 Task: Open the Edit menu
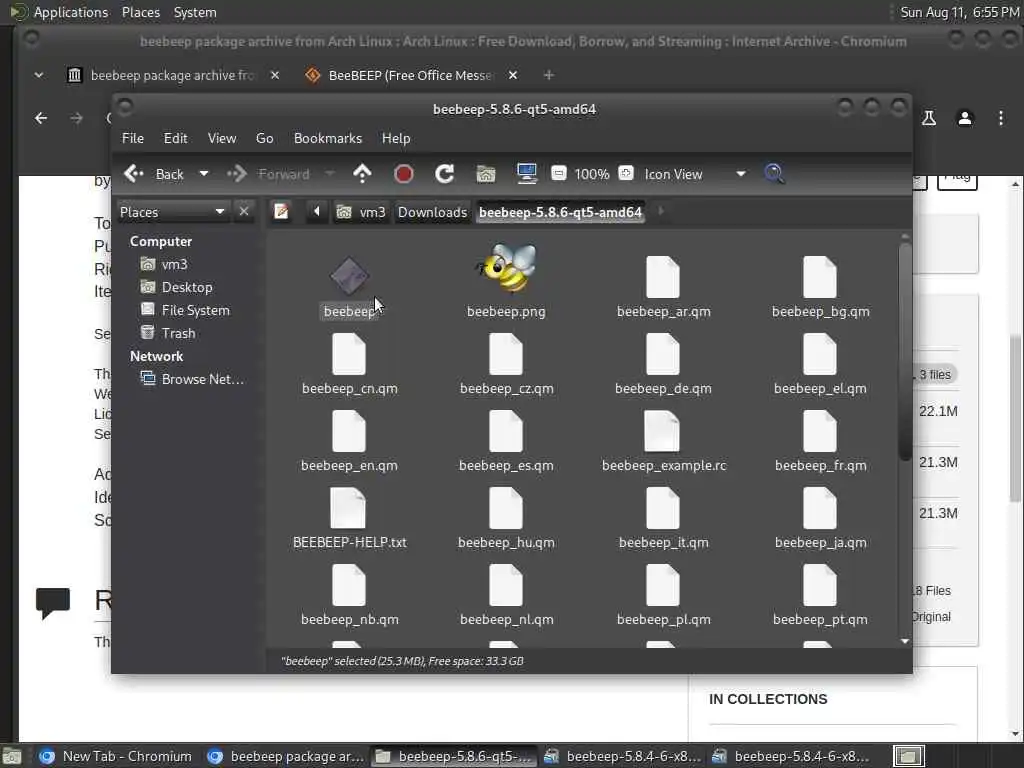pos(175,138)
